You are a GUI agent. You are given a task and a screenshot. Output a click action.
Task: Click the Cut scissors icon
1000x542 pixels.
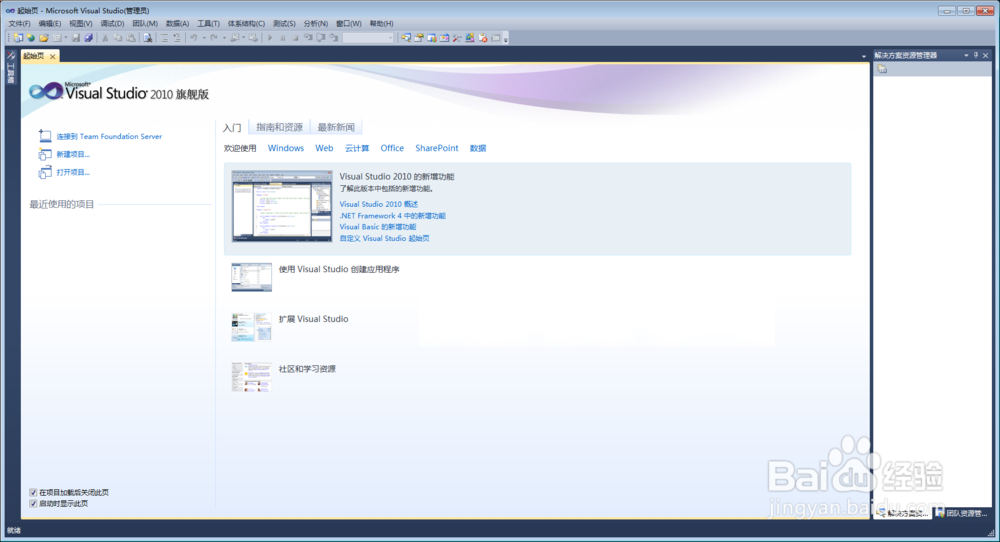[x=105, y=38]
